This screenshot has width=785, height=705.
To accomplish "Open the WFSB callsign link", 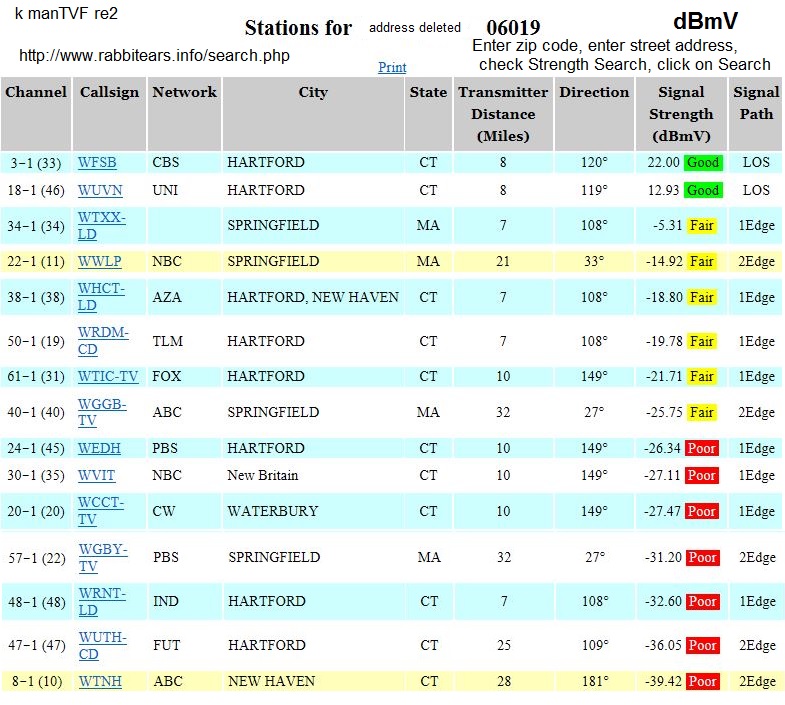I will click(97, 163).
